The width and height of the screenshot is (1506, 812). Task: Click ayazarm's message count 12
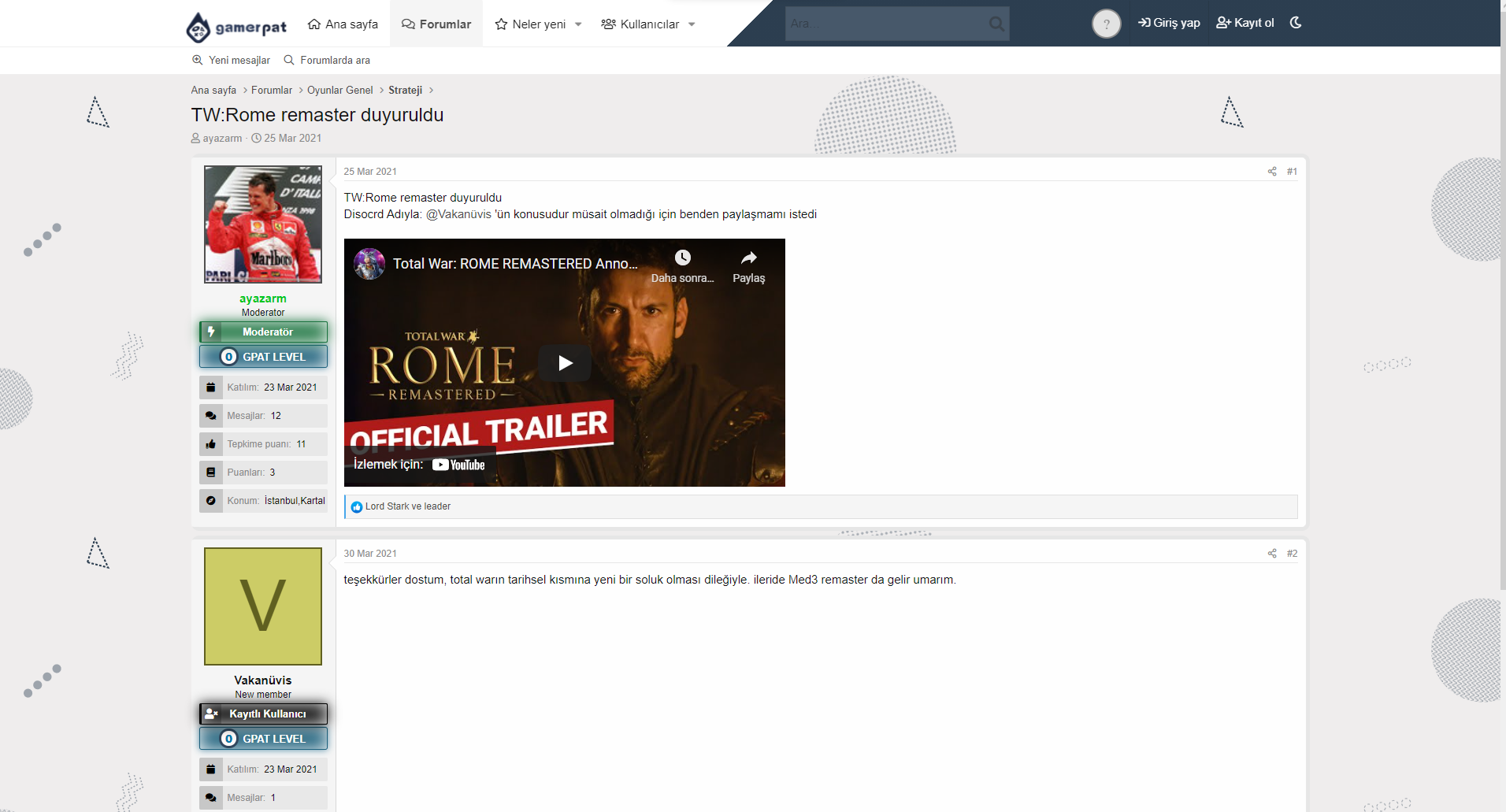click(x=276, y=416)
